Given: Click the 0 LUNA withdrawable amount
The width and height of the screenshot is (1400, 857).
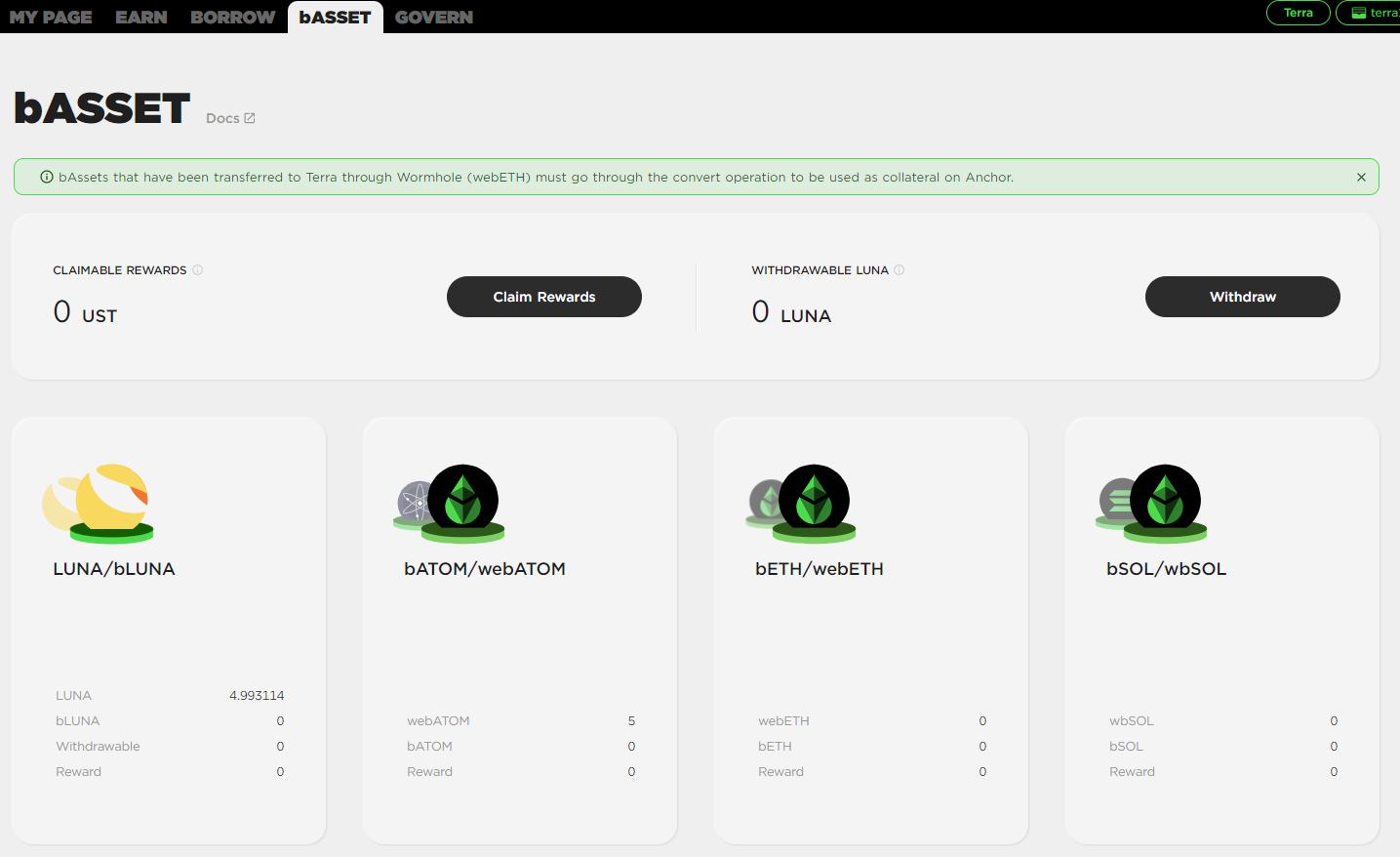Looking at the screenshot, I should (791, 312).
